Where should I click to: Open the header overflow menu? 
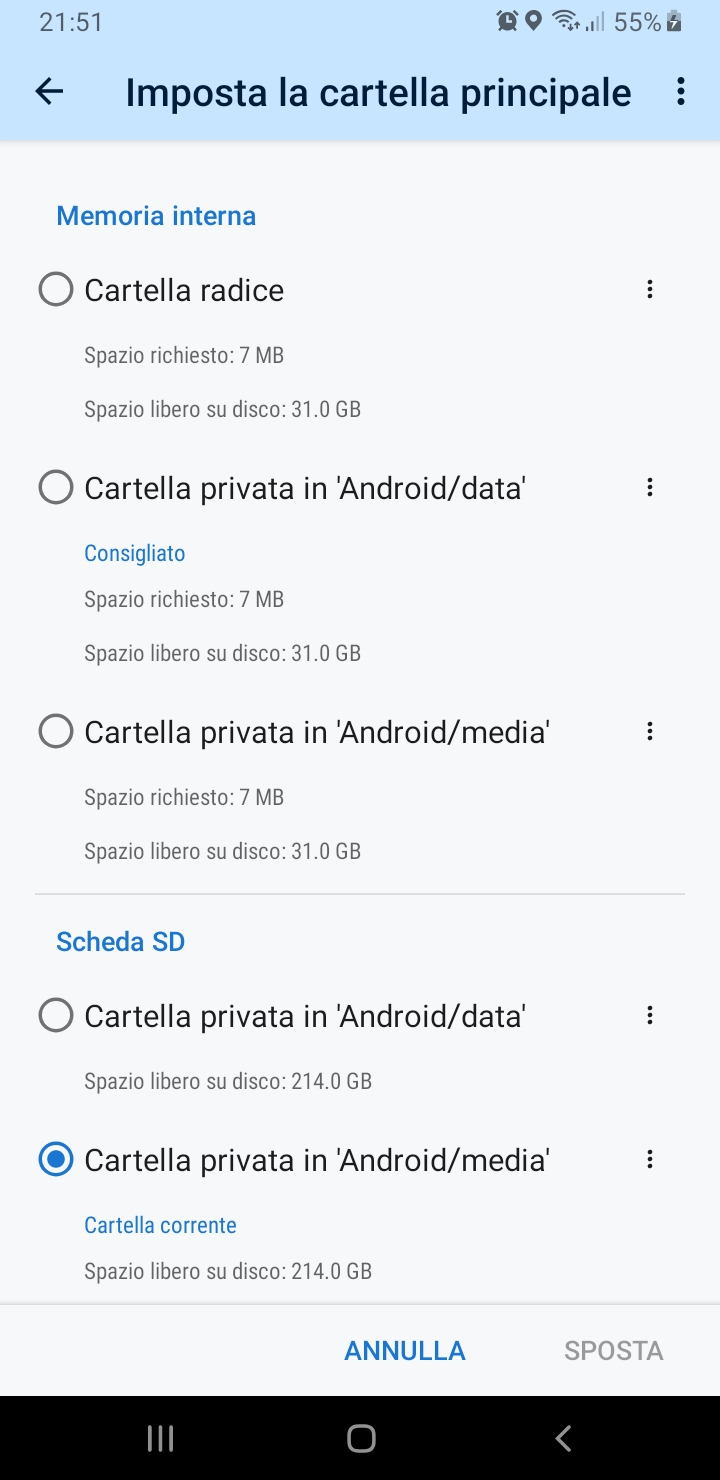[x=681, y=92]
